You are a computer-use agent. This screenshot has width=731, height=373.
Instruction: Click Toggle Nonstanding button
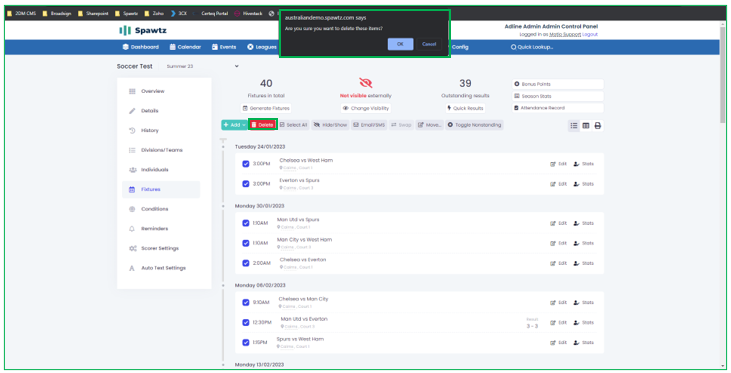coord(474,124)
